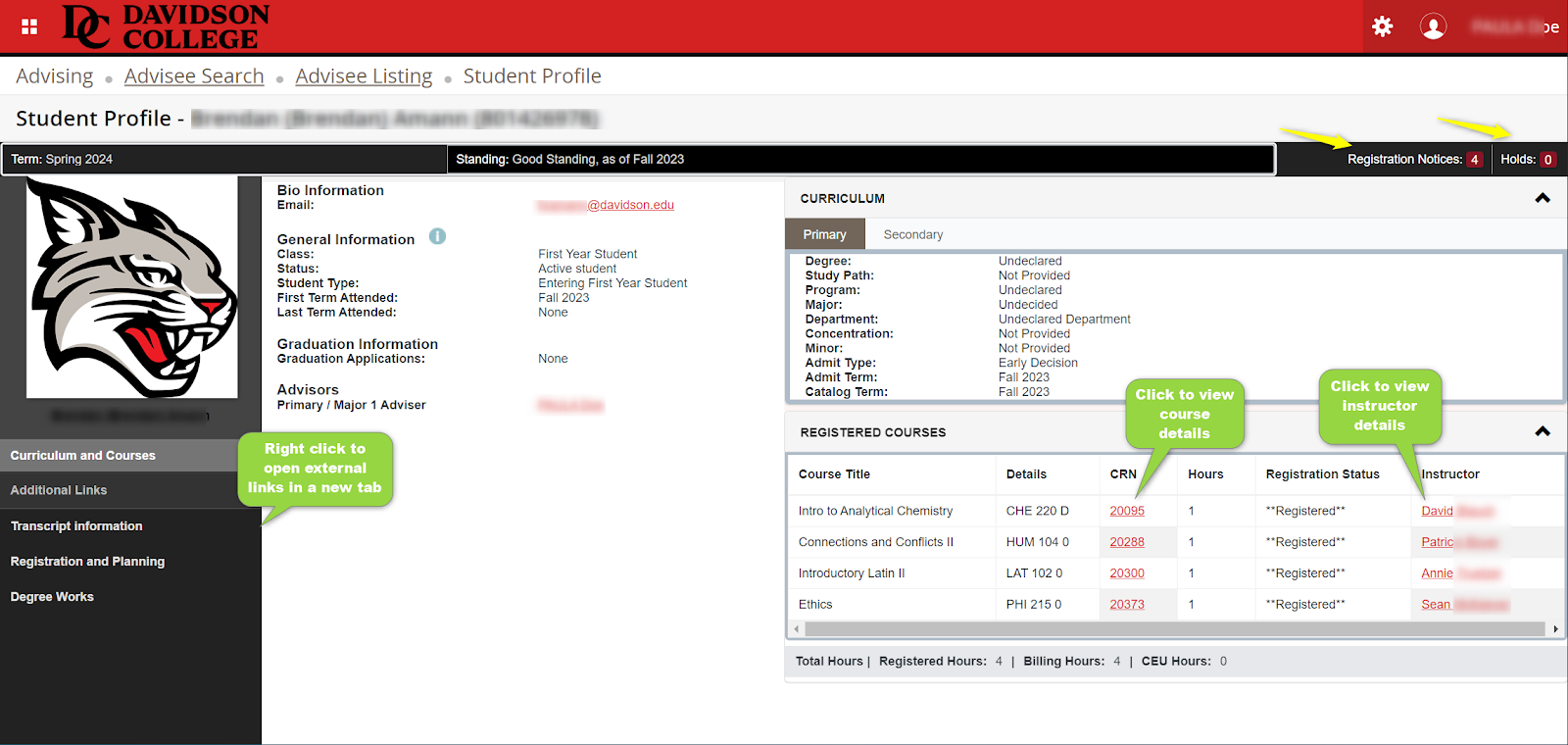1568x745 pixels.
Task: Open CRN 20095 course details
Action: (x=1127, y=511)
